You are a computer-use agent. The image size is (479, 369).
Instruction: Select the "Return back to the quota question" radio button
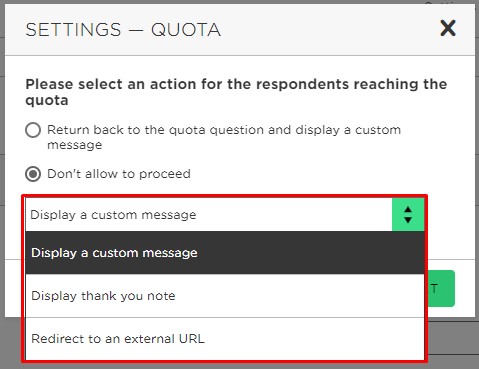(x=33, y=130)
